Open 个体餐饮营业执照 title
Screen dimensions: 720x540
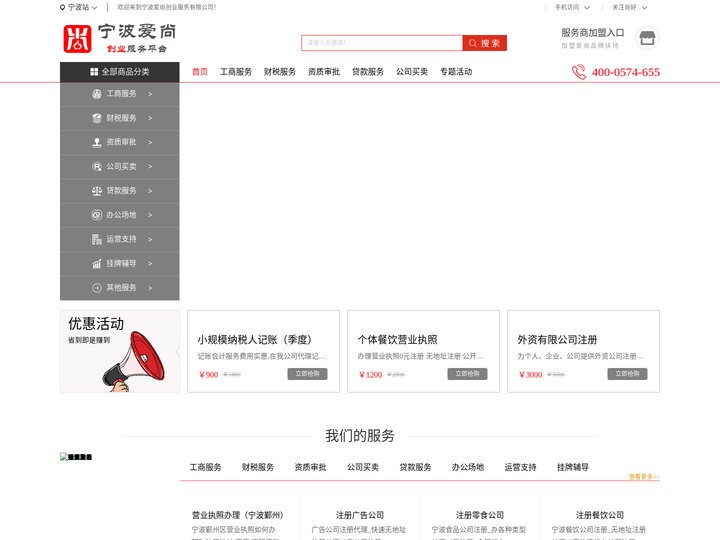(398, 340)
